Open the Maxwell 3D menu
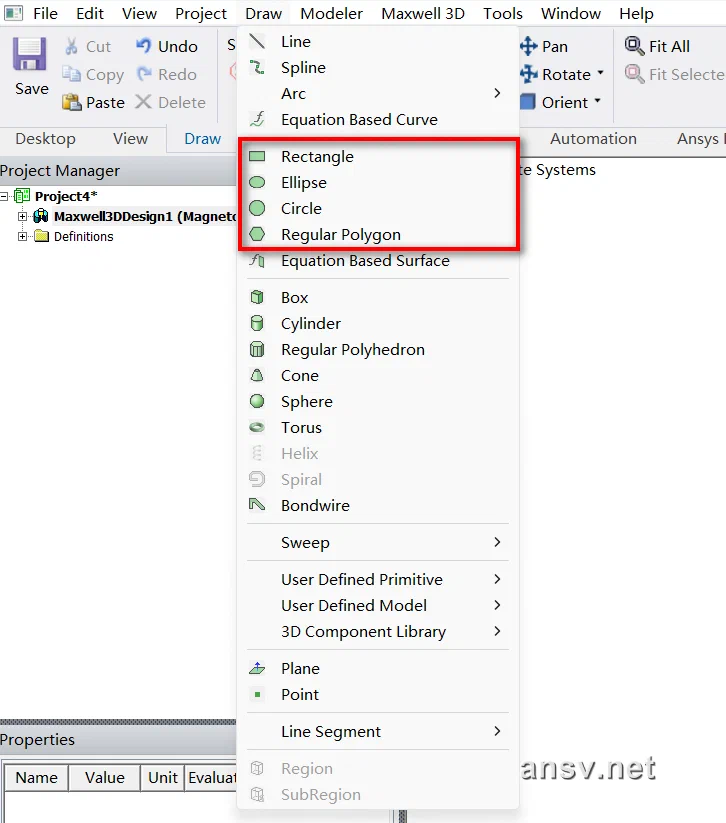Screen dimensions: 726x823 [x=423, y=13]
